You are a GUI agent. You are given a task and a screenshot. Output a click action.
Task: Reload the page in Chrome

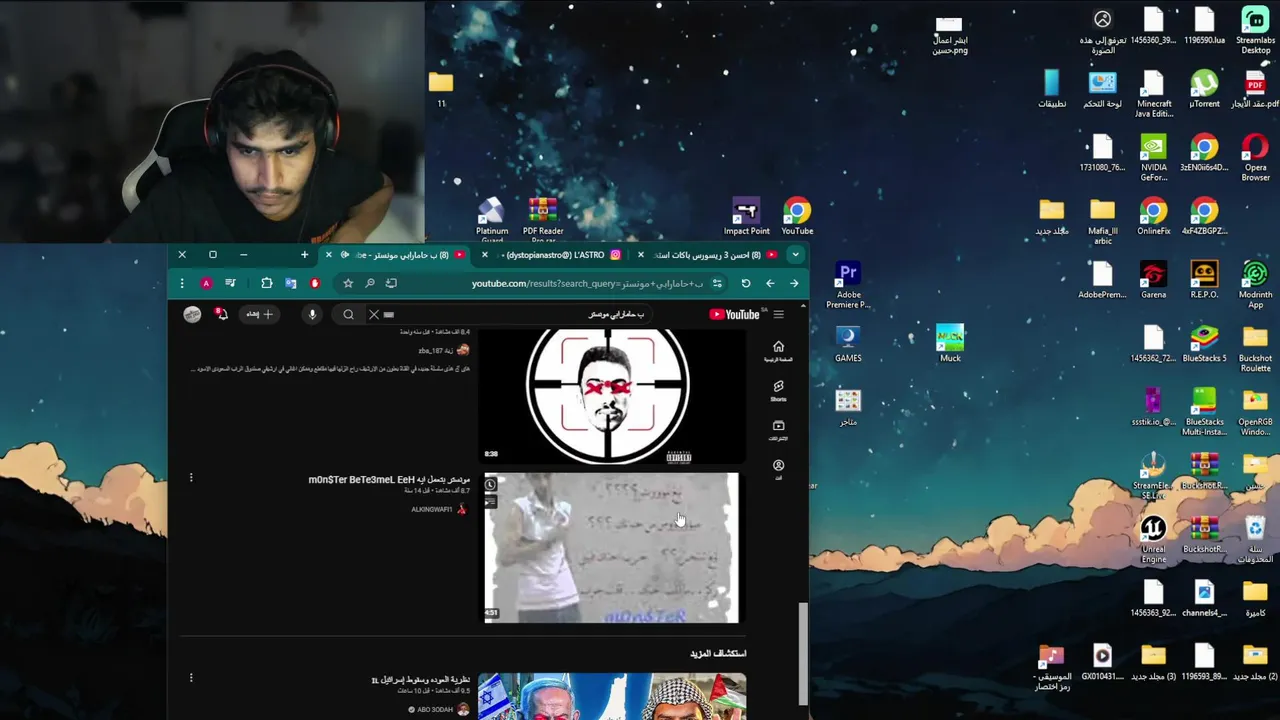pyautogui.click(x=745, y=284)
